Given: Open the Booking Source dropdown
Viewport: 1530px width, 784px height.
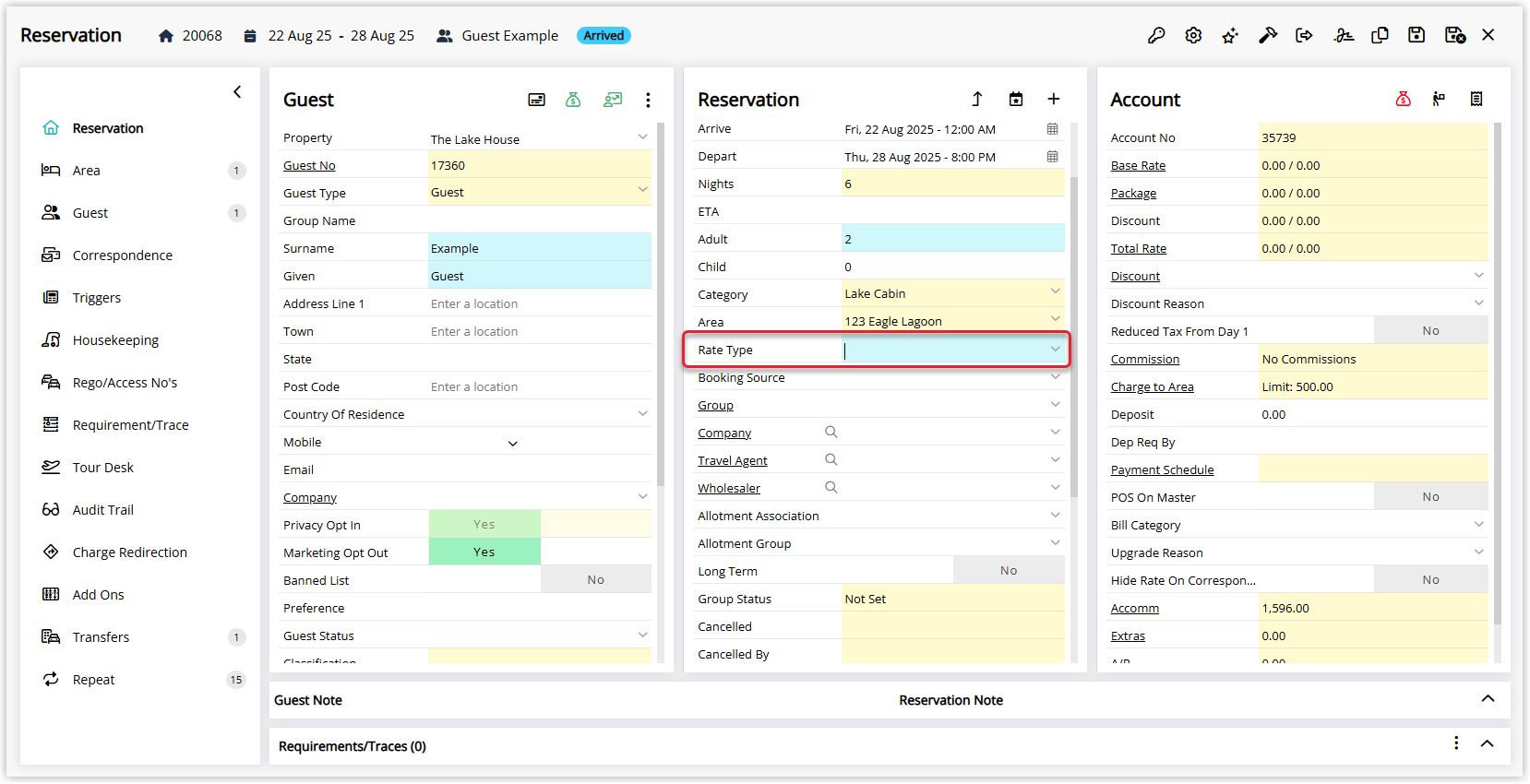Looking at the screenshot, I should (1055, 376).
